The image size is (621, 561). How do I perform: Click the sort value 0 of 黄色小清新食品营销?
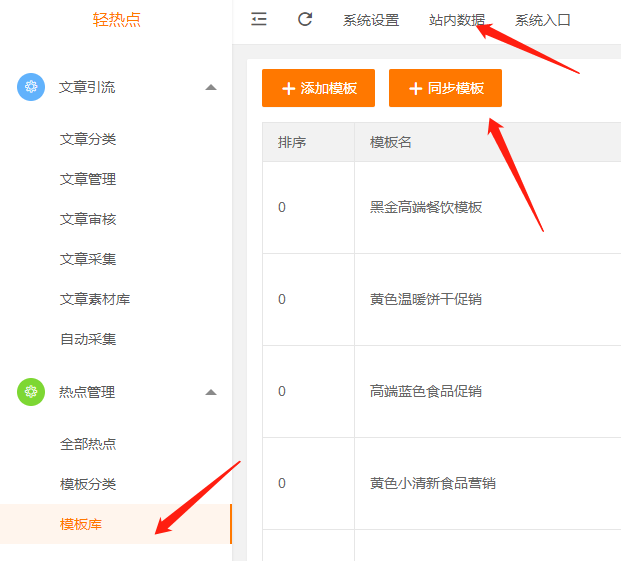click(x=282, y=483)
